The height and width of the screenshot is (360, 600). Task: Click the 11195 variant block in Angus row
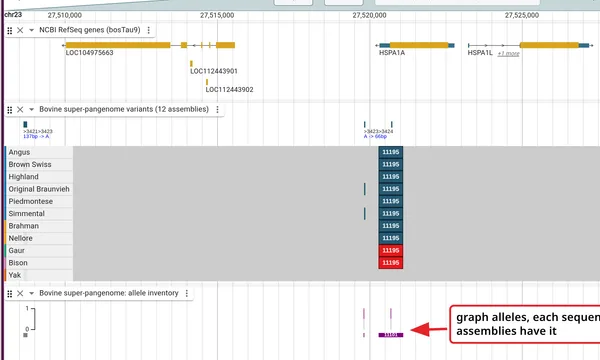point(391,152)
